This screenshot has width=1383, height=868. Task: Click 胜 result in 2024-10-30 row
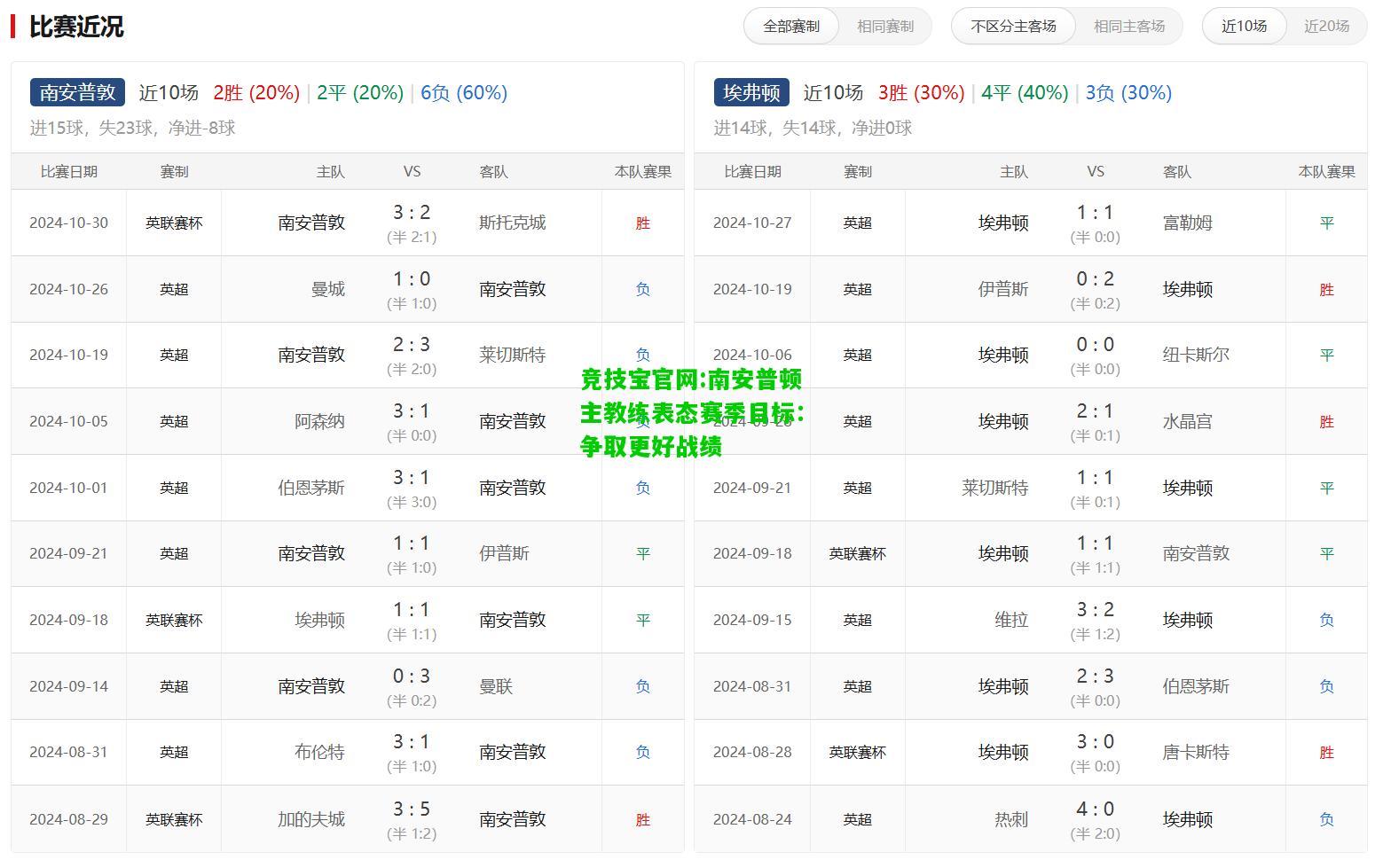[643, 223]
